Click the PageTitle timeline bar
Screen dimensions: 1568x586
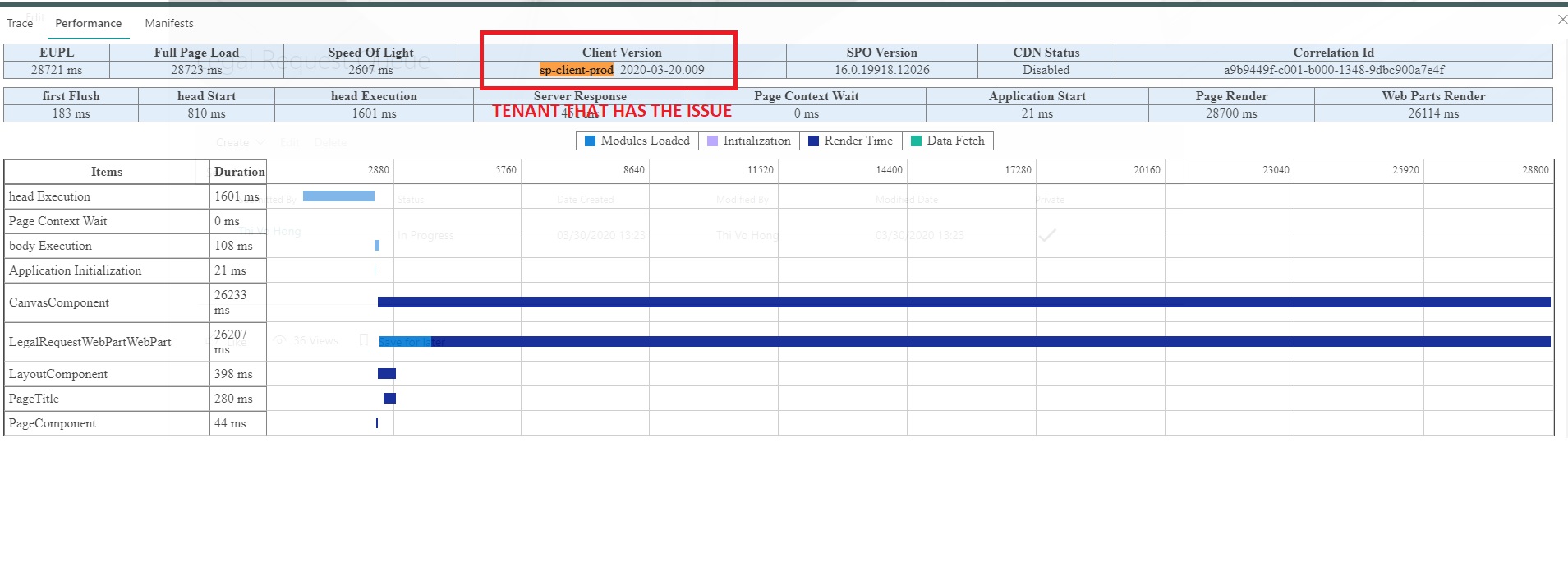point(389,399)
